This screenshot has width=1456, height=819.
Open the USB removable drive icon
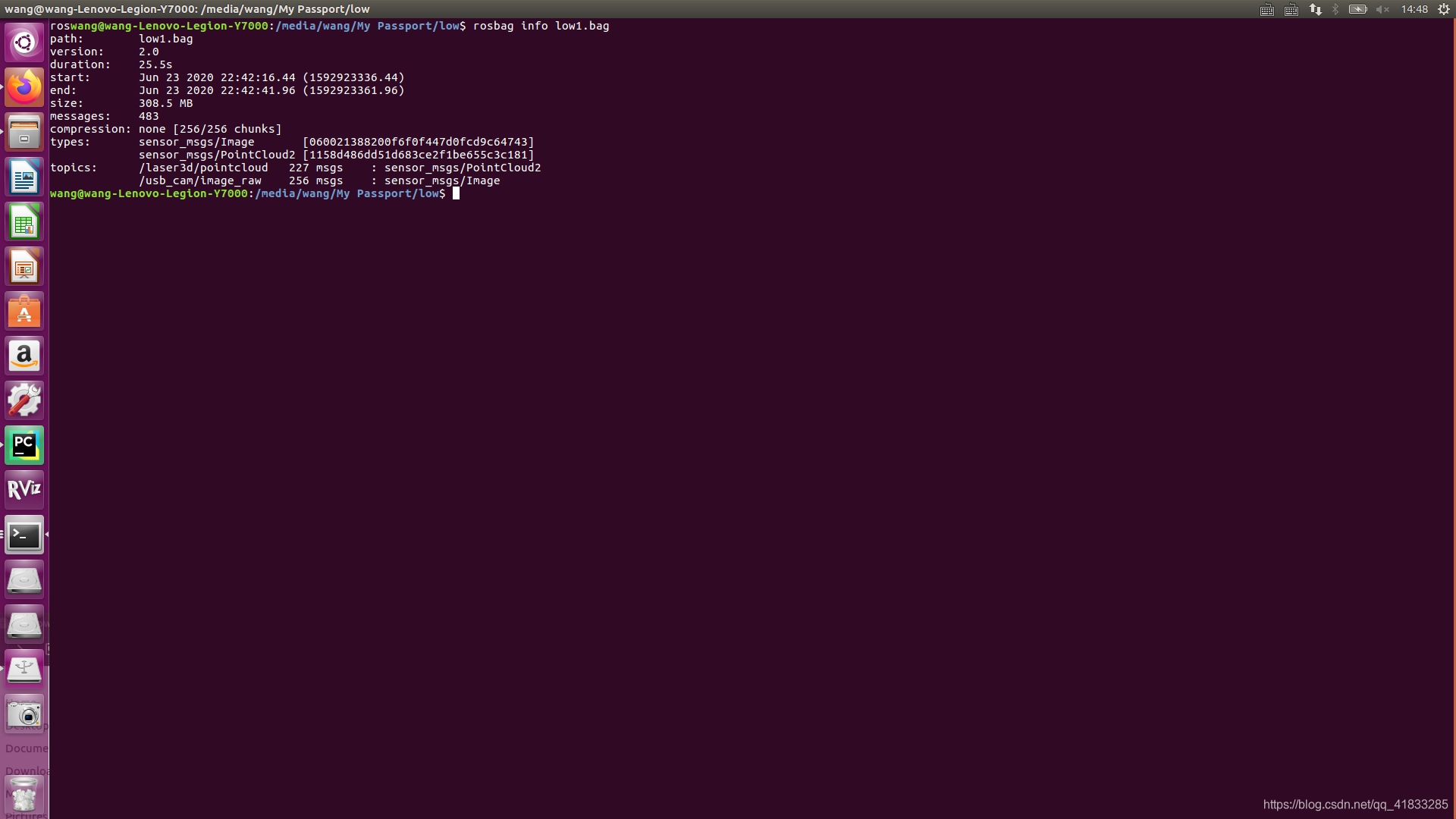point(24,669)
